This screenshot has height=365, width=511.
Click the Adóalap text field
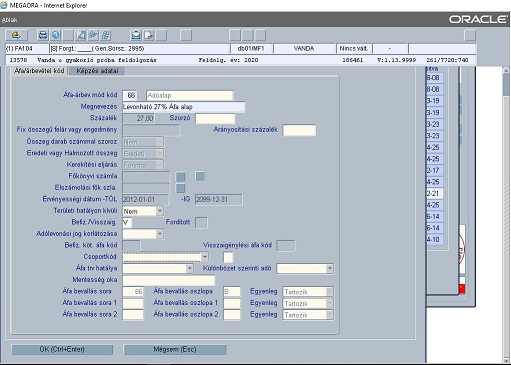(x=189, y=95)
